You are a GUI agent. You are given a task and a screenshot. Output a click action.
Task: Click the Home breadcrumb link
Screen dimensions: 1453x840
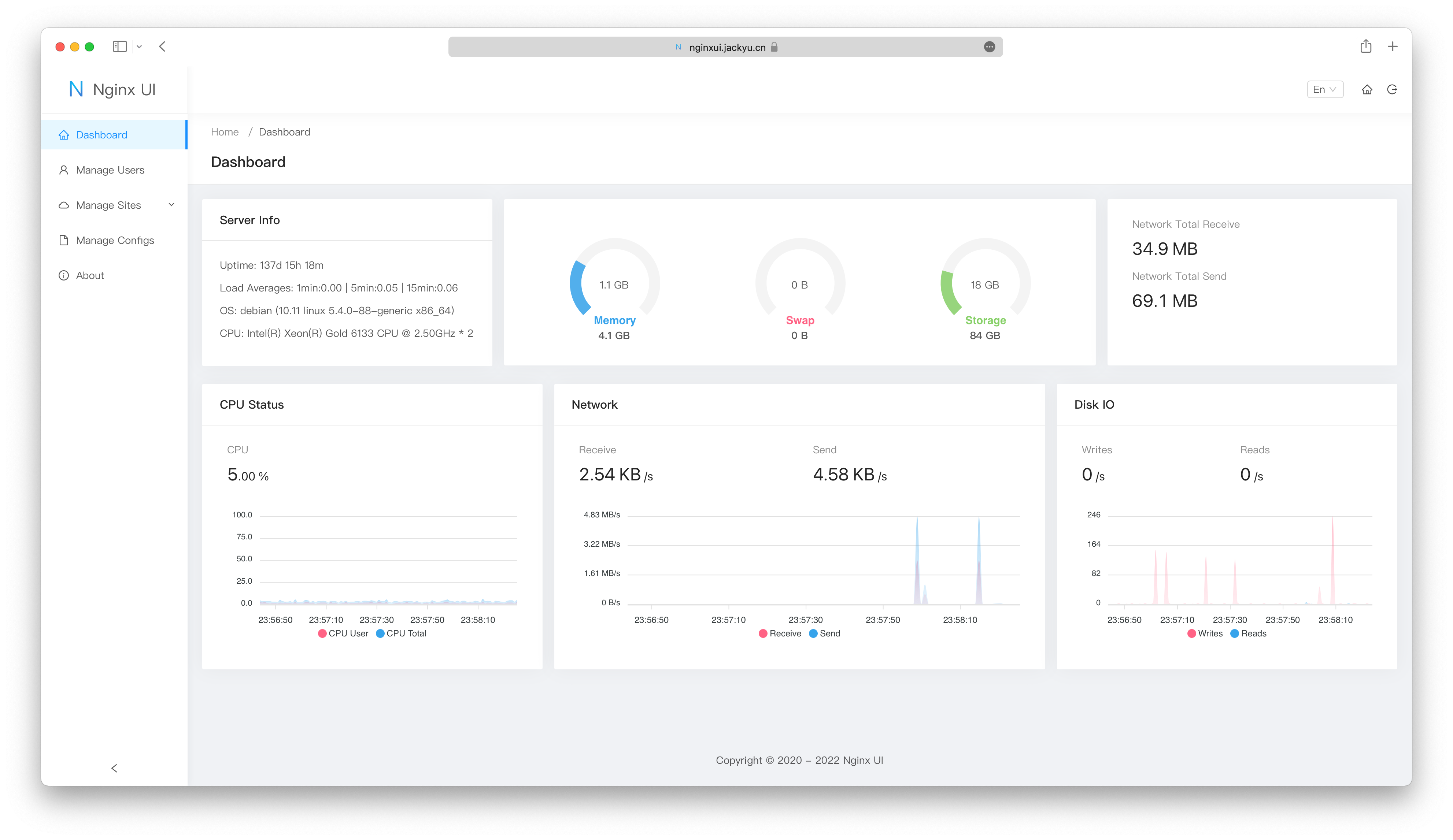coord(224,132)
